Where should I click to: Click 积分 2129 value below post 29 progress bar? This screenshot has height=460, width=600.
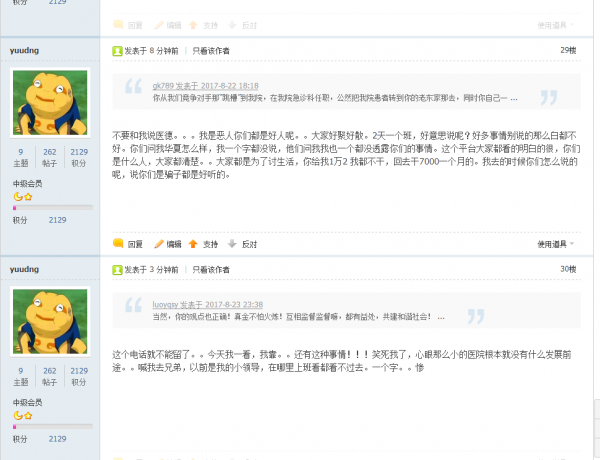click(57, 220)
